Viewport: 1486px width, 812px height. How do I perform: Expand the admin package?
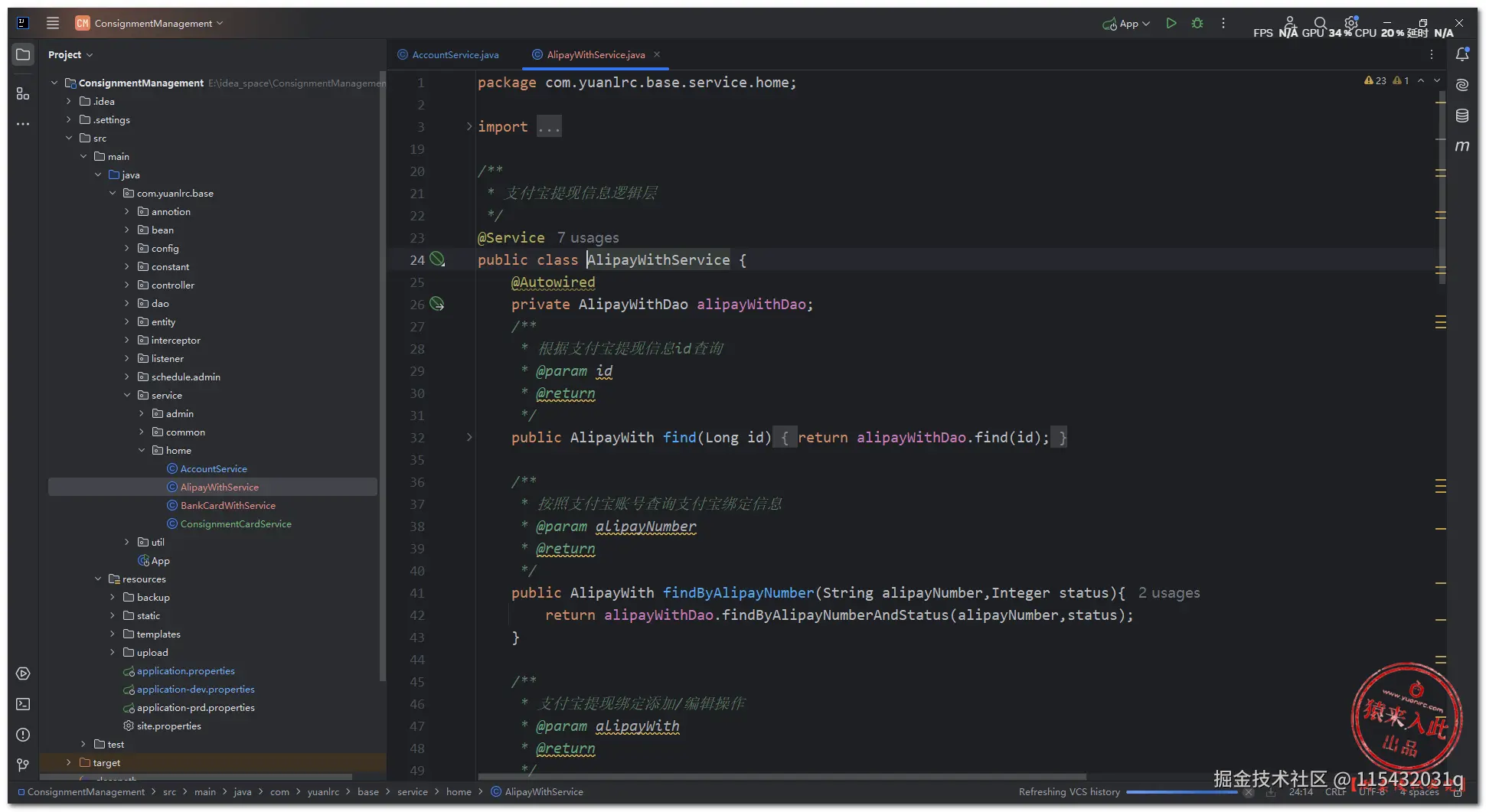coord(141,413)
